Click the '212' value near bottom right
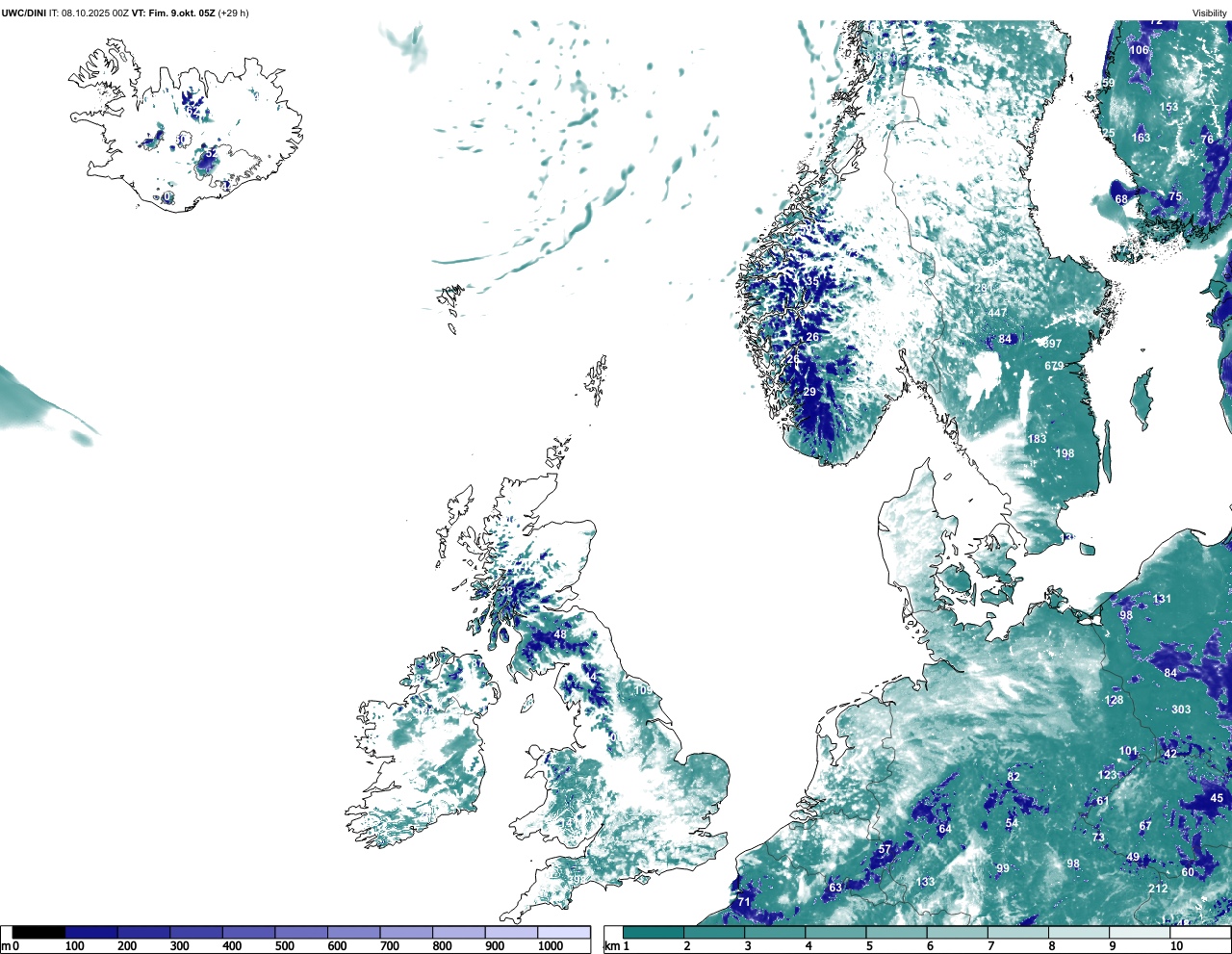1232x954 pixels. 1158,889
